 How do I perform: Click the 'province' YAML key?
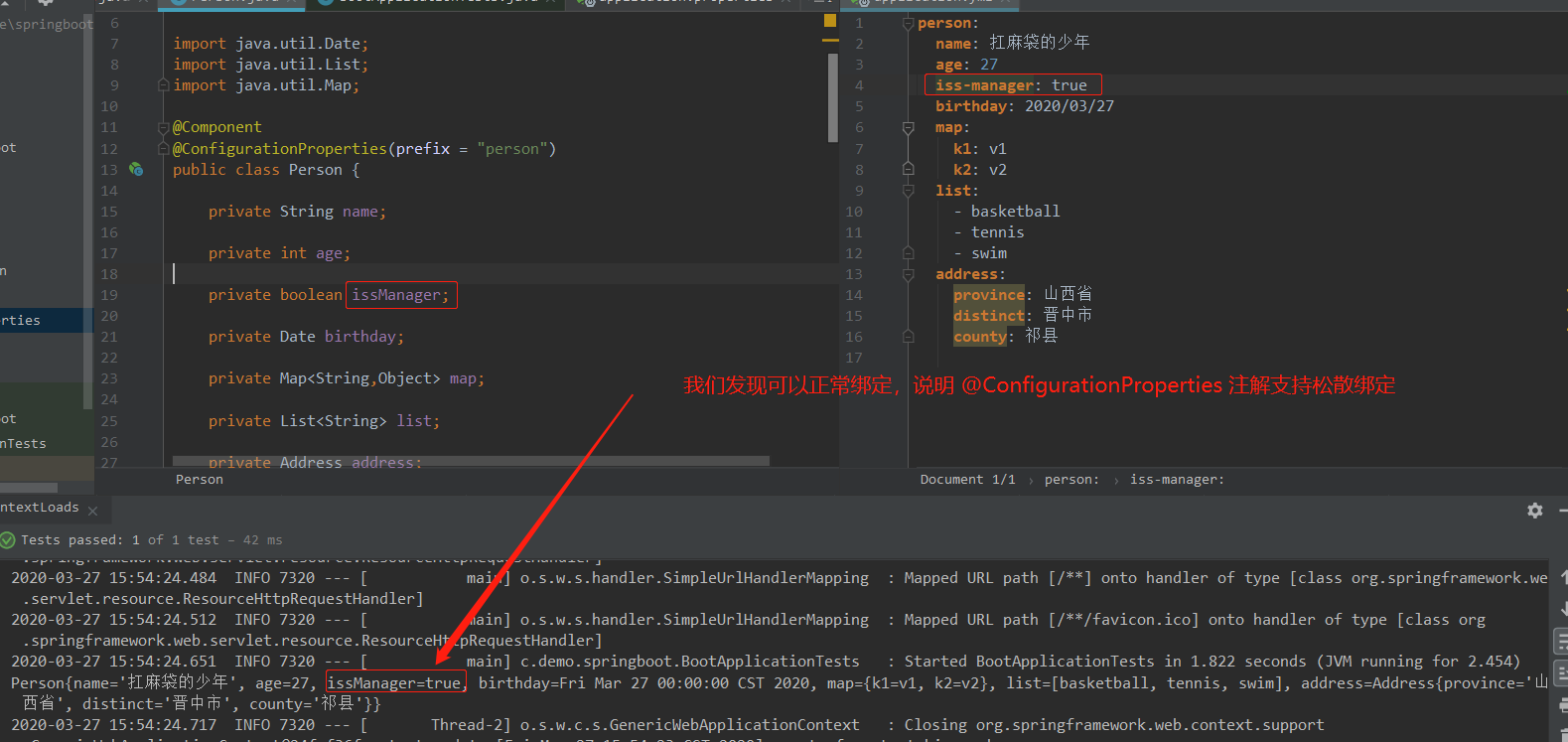pyautogui.click(x=989, y=295)
